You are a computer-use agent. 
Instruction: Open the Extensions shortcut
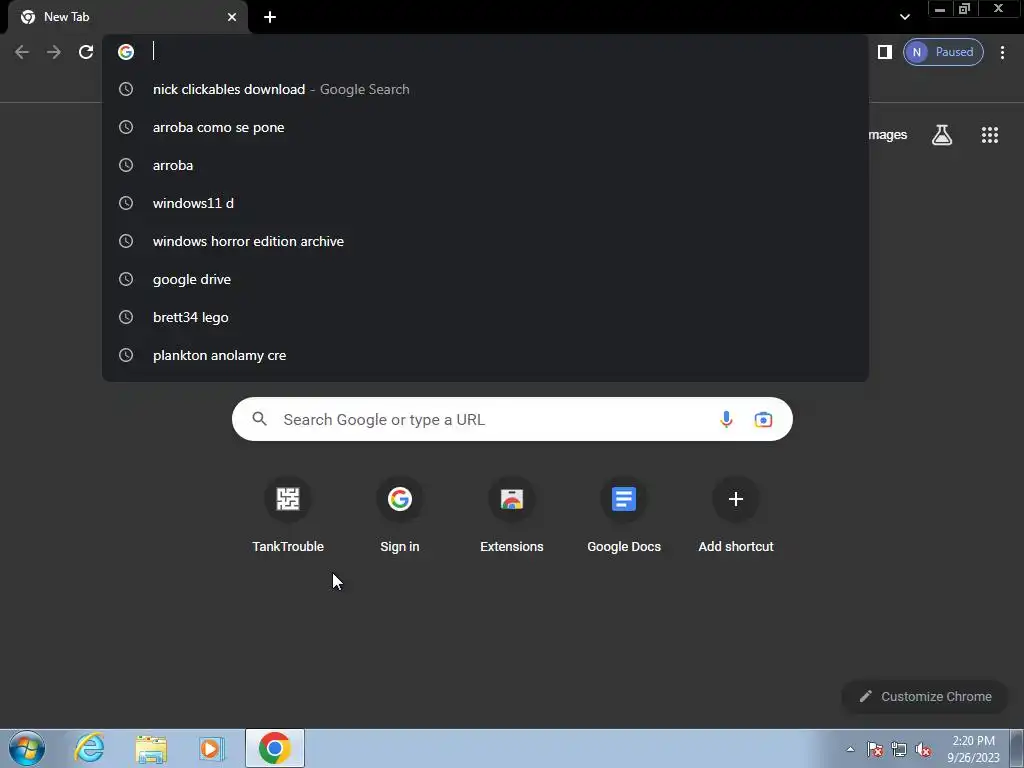[x=512, y=515]
